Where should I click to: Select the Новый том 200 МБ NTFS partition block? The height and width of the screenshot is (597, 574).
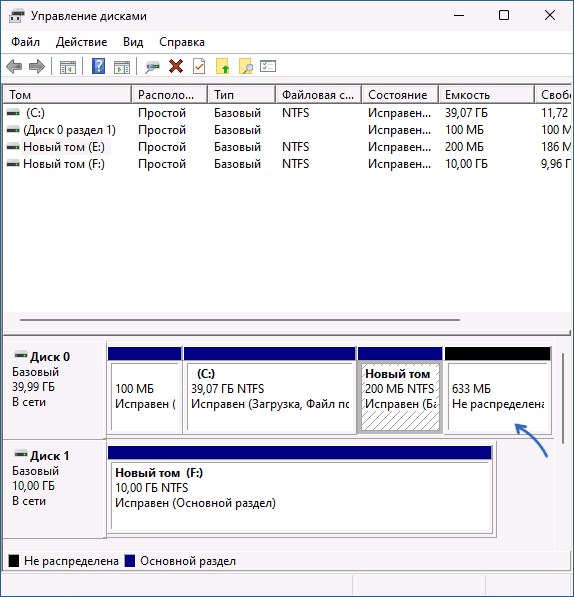click(400, 390)
